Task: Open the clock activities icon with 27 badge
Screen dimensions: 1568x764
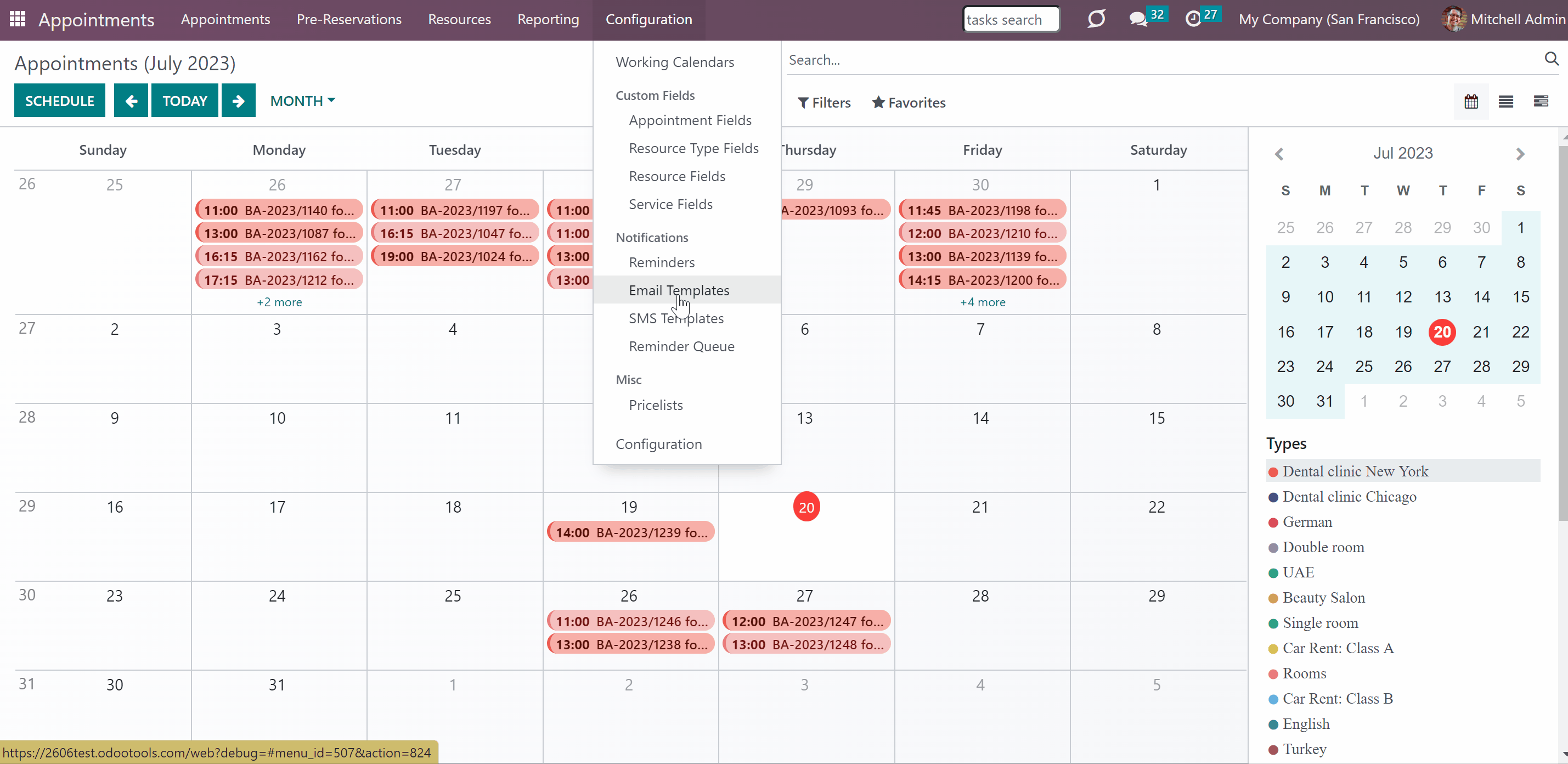Action: pyautogui.click(x=1193, y=19)
